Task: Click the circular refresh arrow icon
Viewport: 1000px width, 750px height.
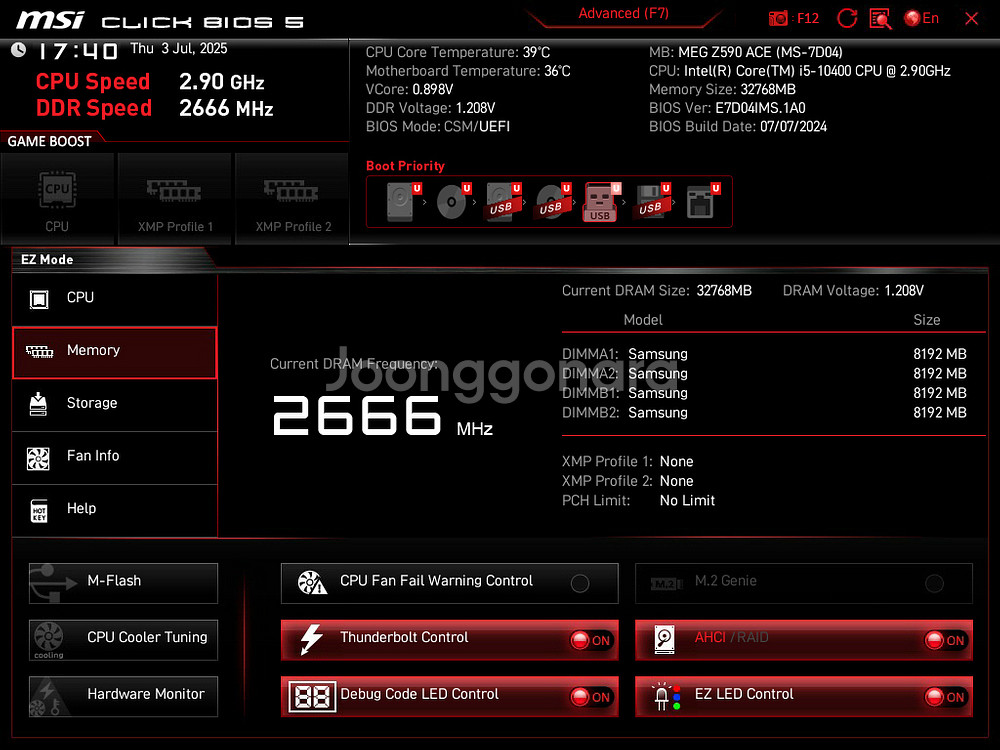Action: coord(847,18)
